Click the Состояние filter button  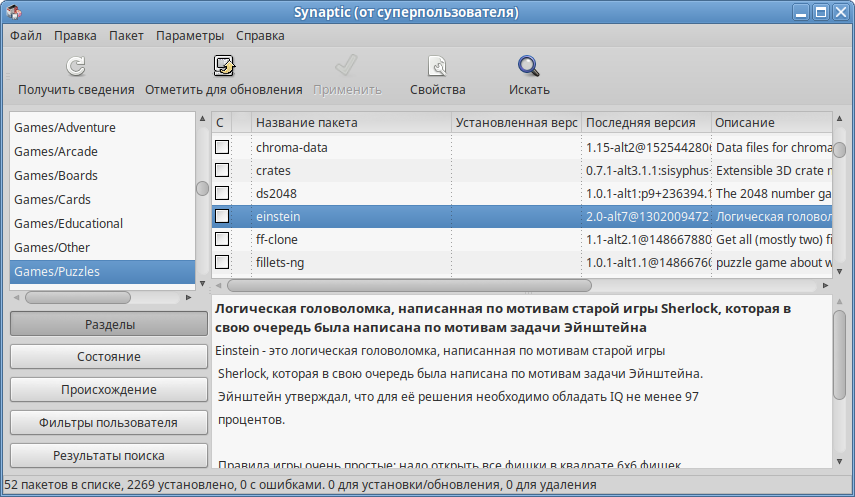coord(108,357)
